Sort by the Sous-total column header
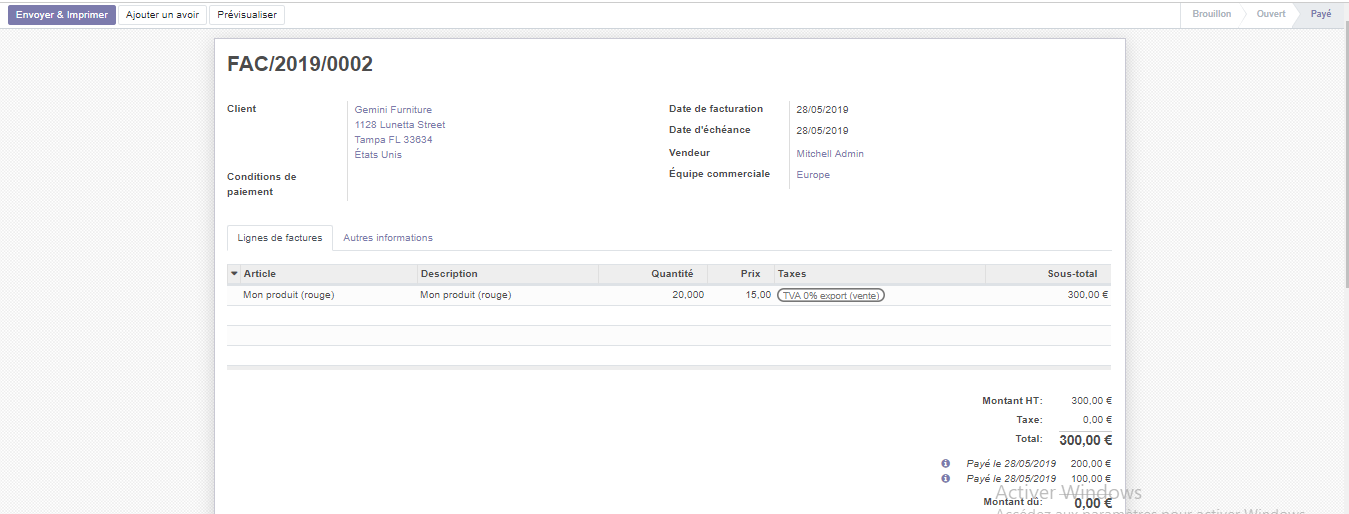The image size is (1349, 514). tap(1072, 274)
